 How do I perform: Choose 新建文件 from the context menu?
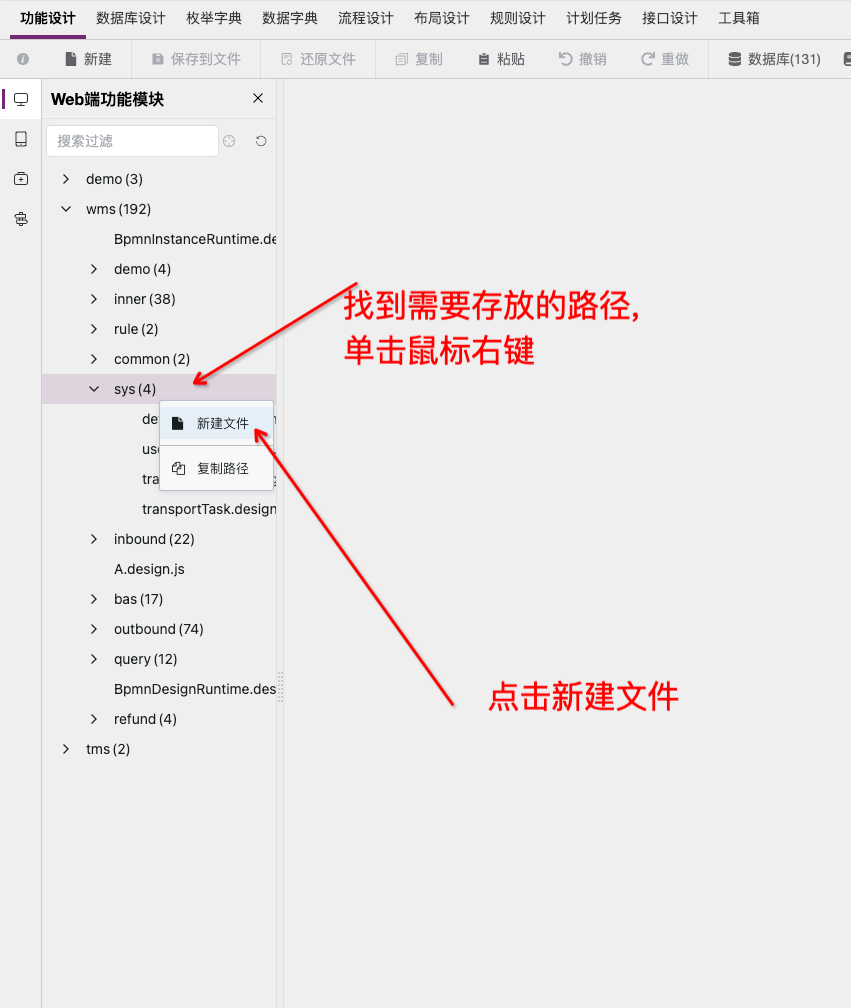coord(222,424)
